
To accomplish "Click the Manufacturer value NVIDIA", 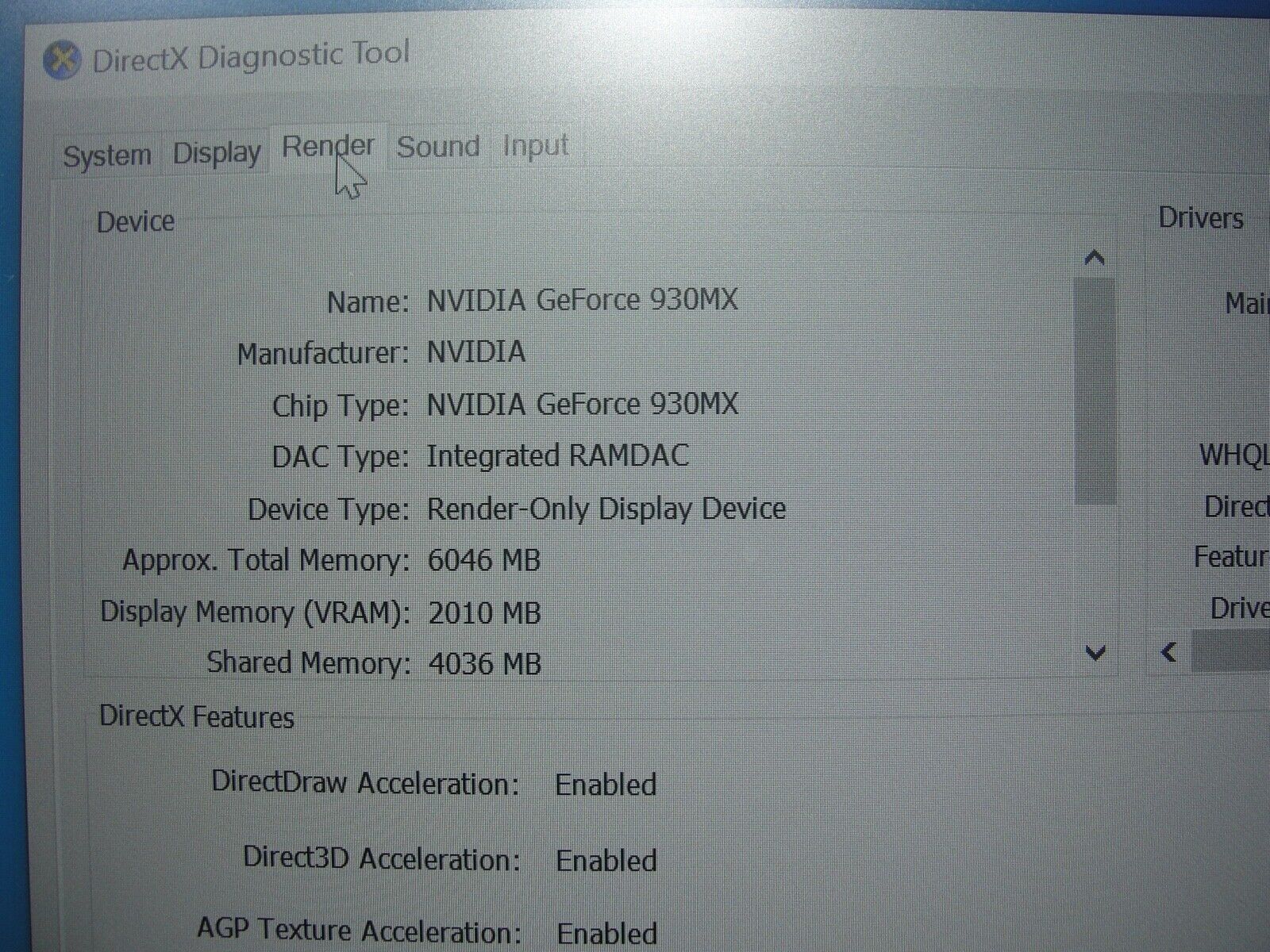I will pos(476,351).
